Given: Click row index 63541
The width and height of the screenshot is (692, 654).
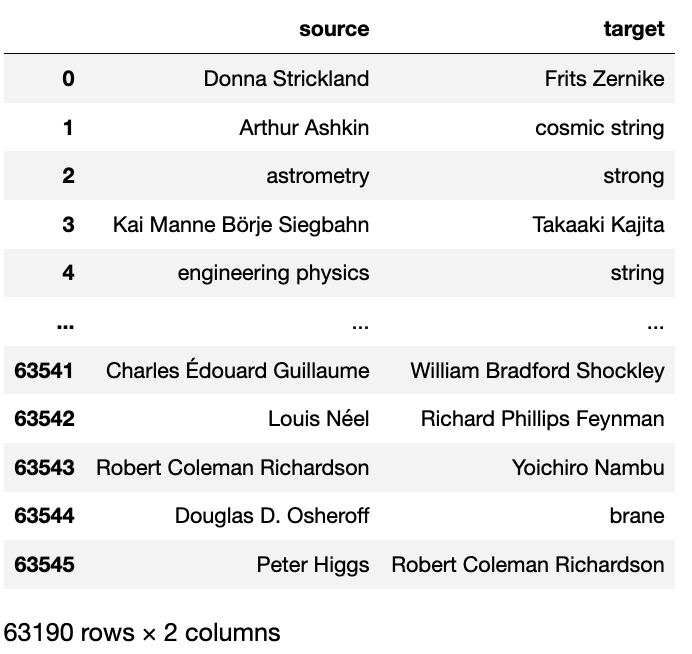Looking at the screenshot, I should pos(45,371).
